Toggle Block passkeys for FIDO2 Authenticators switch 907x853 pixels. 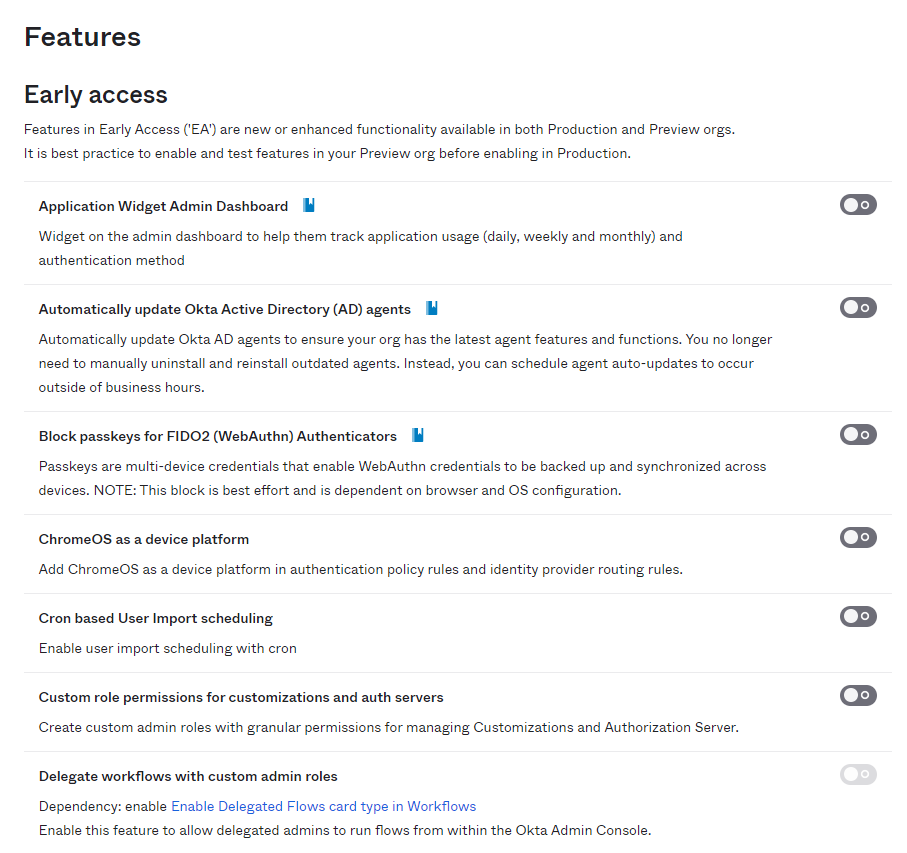(858, 435)
